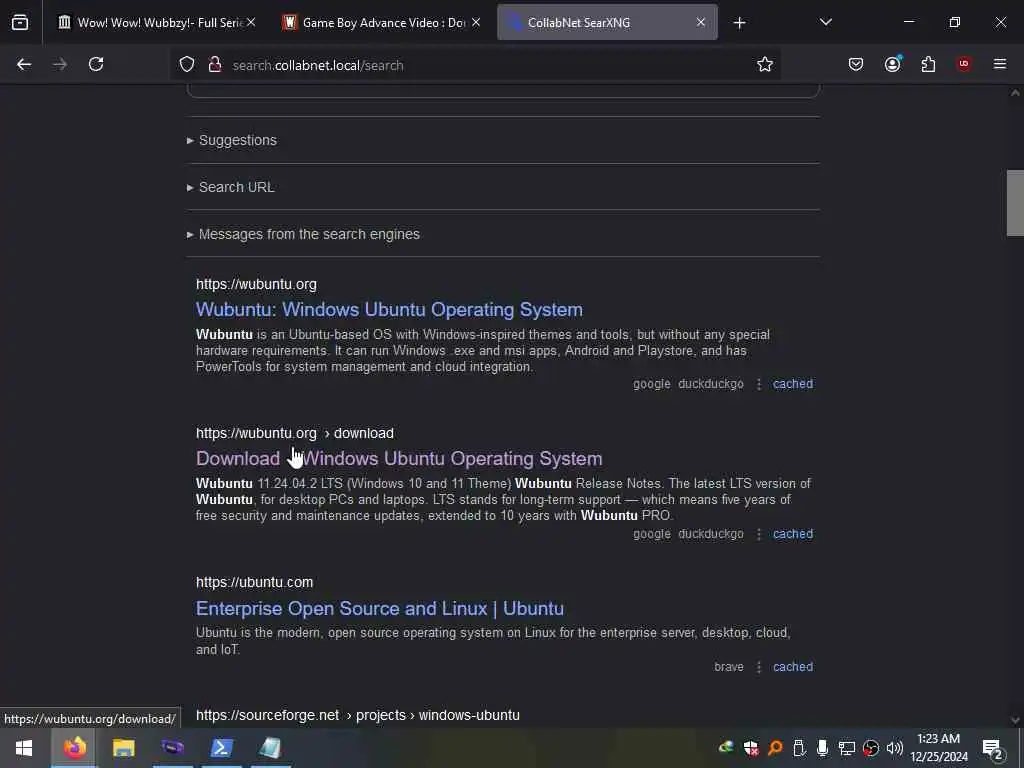Open the uBlock Origin extension icon
The image size is (1024, 768).
coord(963,64)
